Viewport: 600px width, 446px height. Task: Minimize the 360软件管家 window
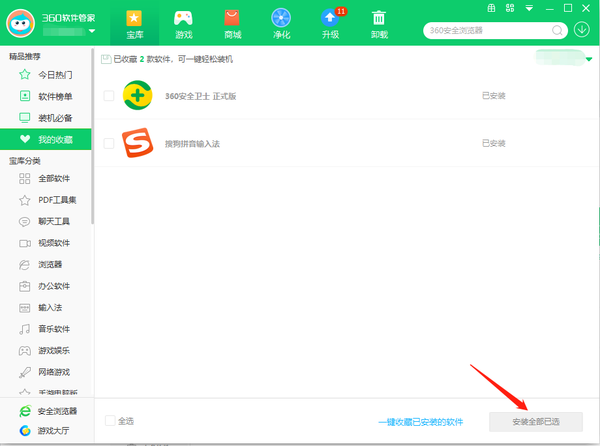[550, 8]
